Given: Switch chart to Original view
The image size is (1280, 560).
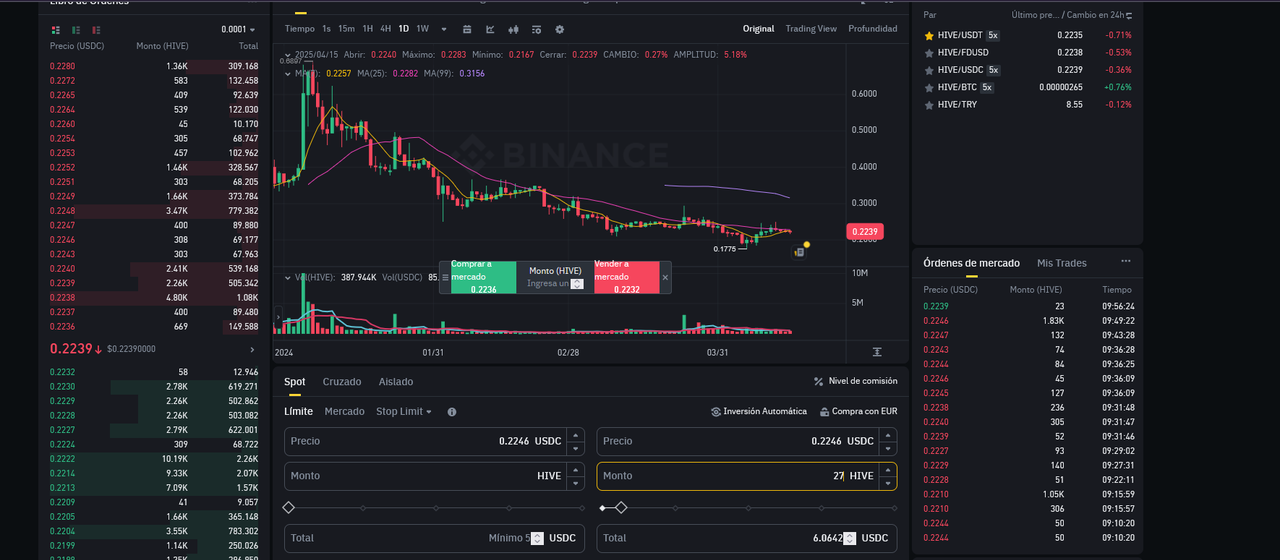Looking at the screenshot, I should click(x=758, y=29).
